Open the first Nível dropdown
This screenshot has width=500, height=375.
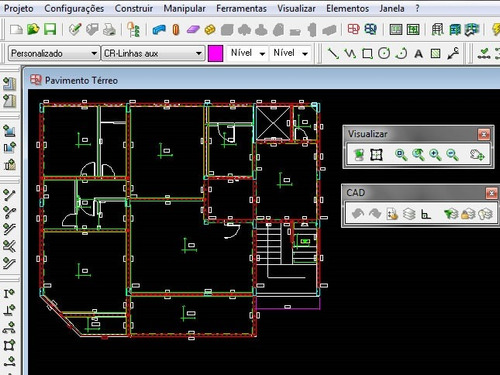[x=247, y=53]
